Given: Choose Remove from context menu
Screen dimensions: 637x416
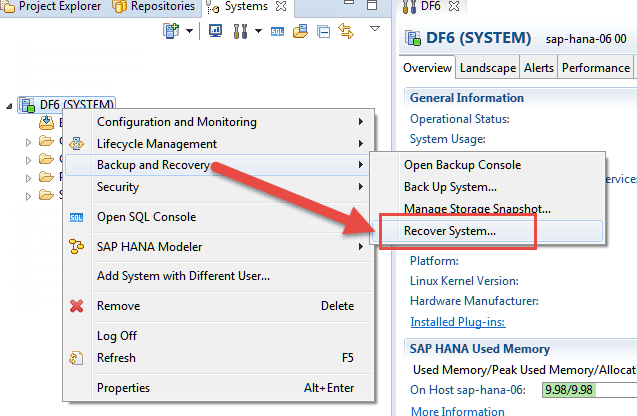Looking at the screenshot, I should (219, 306).
